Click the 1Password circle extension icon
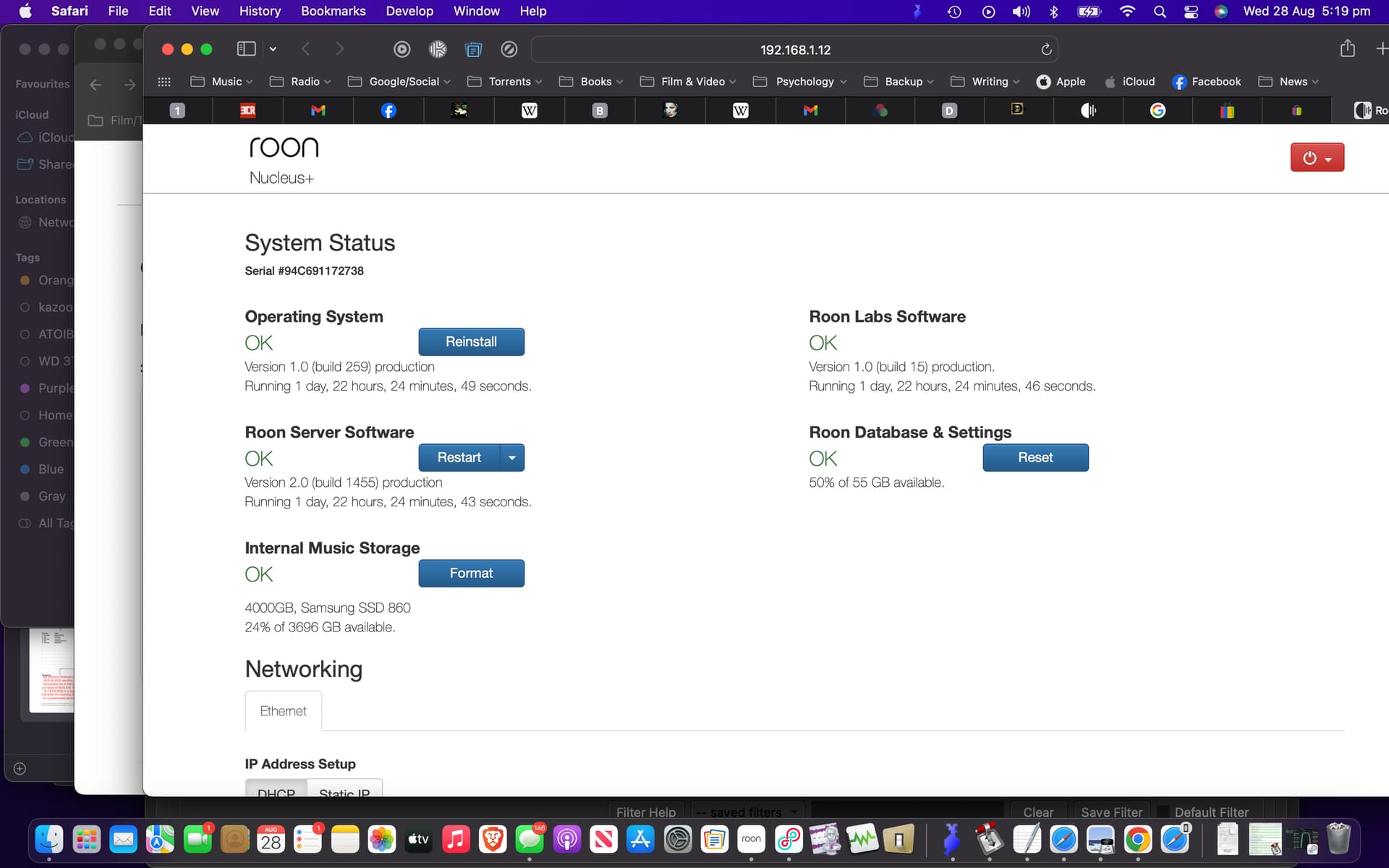The width and height of the screenshot is (1389, 868). (x=402, y=49)
